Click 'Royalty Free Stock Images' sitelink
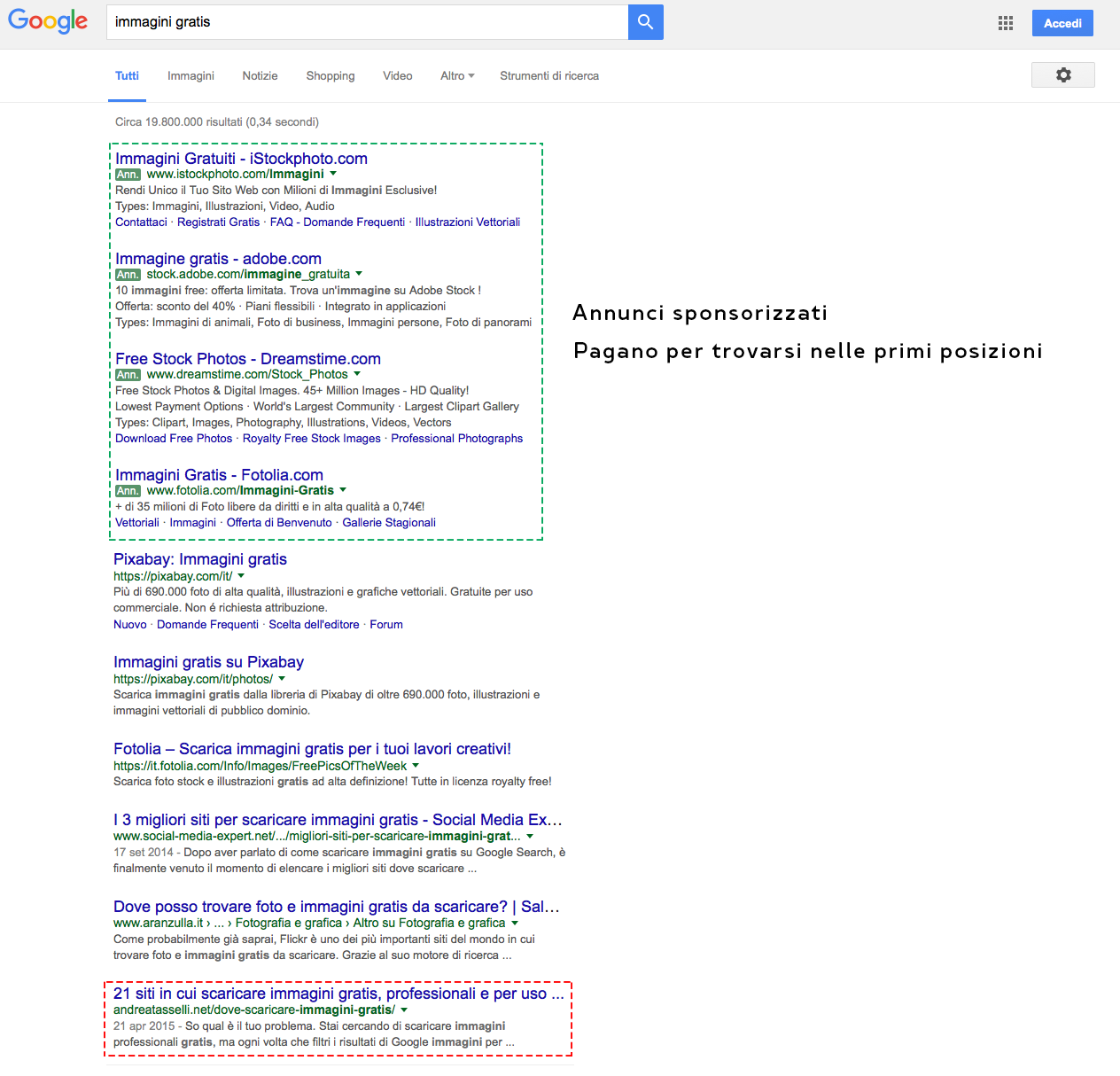 point(312,439)
